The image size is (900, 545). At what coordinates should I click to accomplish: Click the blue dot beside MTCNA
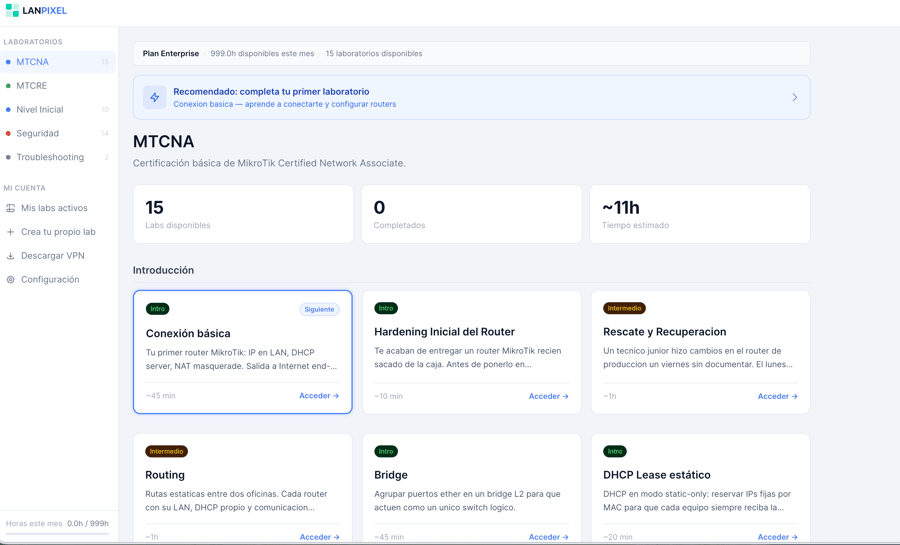(x=8, y=62)
